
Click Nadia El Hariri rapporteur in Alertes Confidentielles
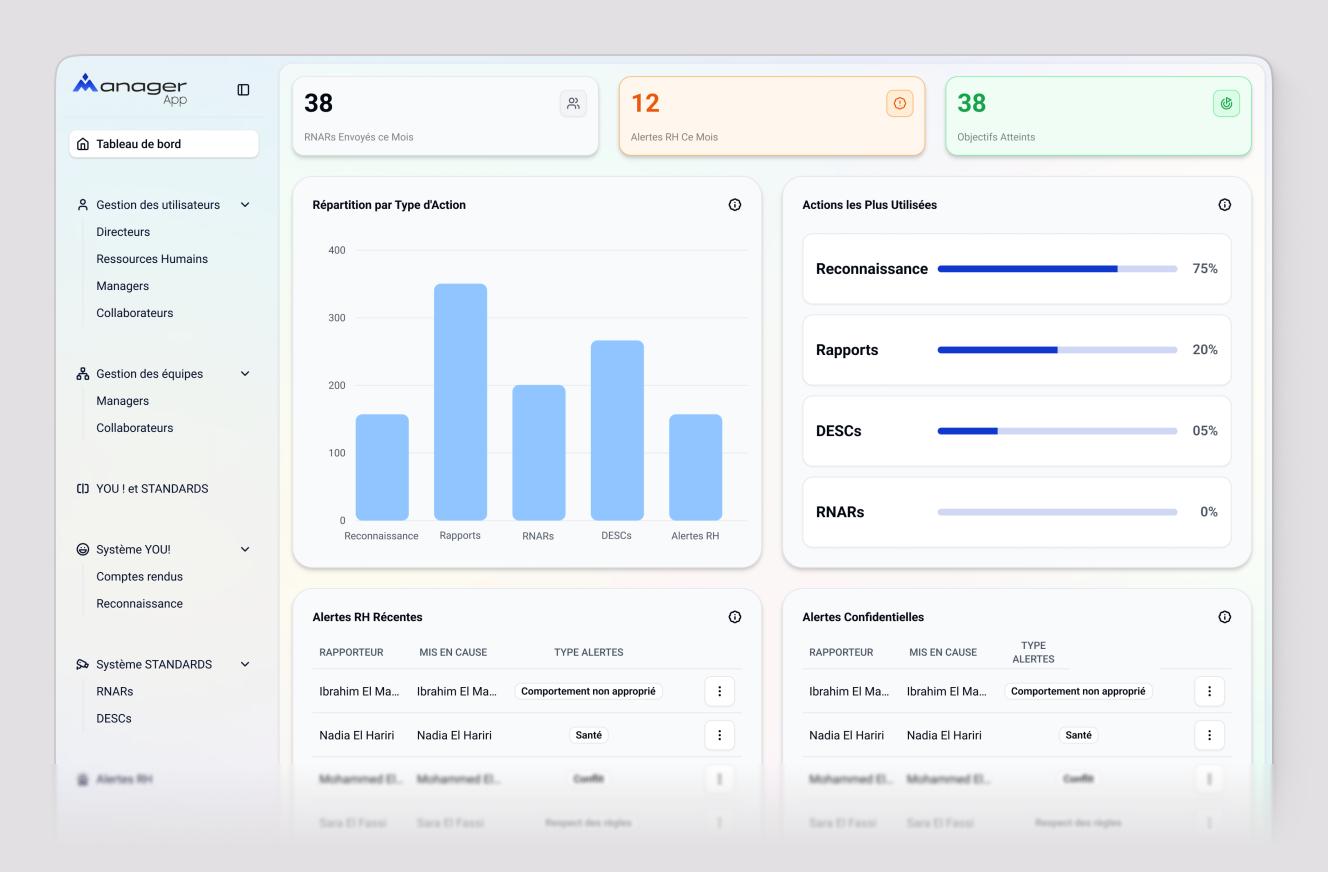(x=846, y=735)
